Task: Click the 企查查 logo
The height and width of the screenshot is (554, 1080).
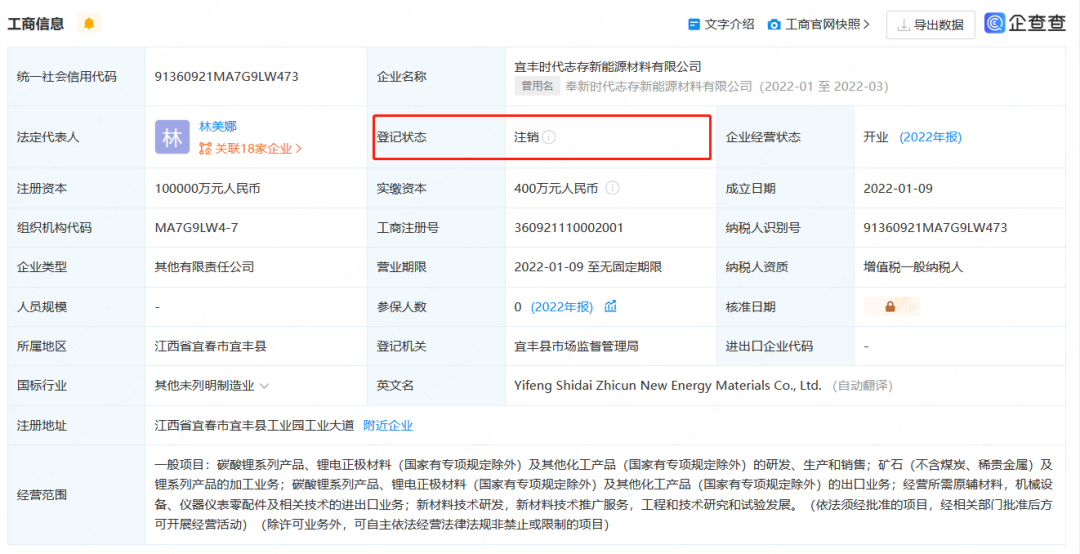Action: tap(1025, 23)
